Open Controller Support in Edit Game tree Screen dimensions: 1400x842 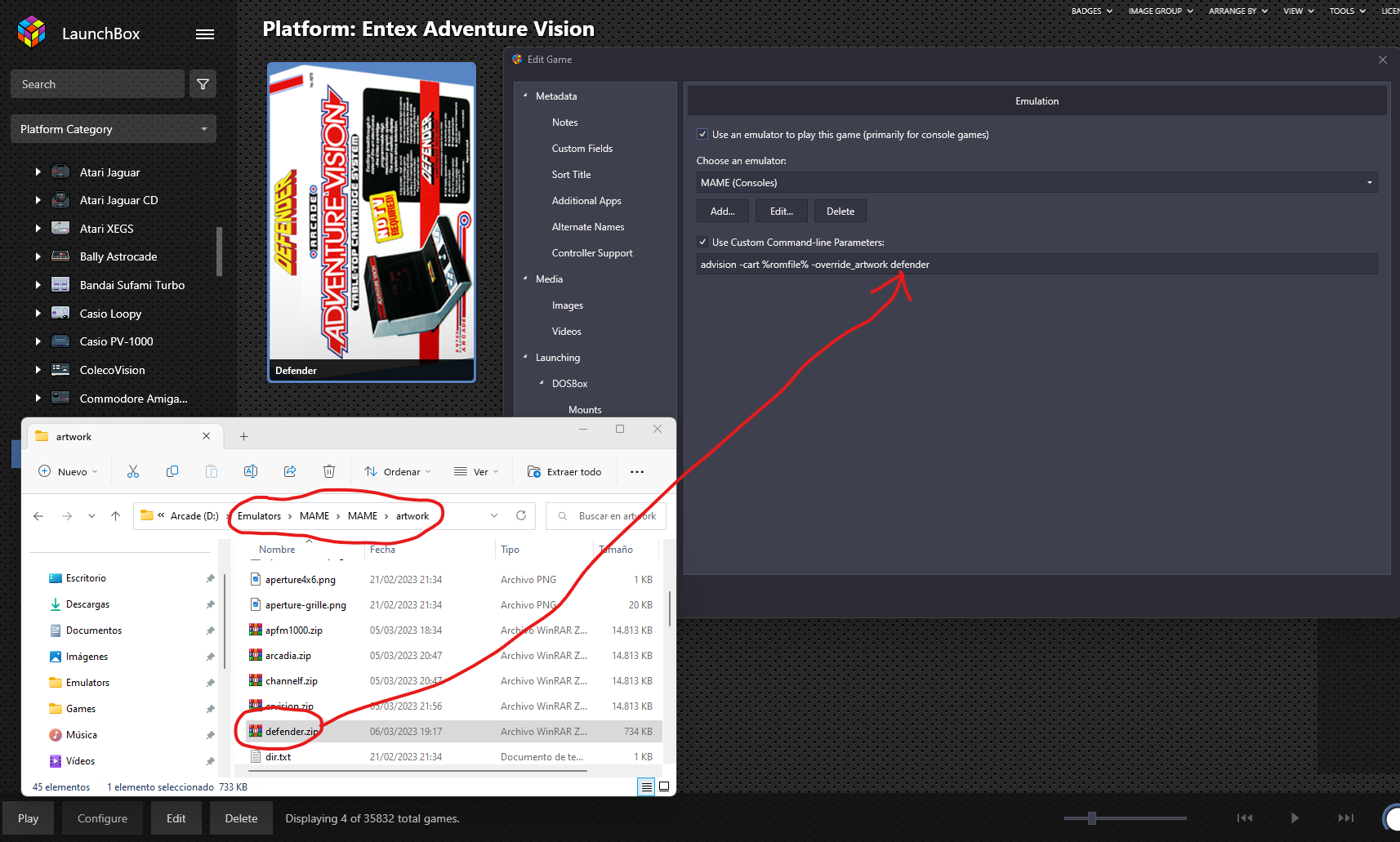tap(592, 252)
